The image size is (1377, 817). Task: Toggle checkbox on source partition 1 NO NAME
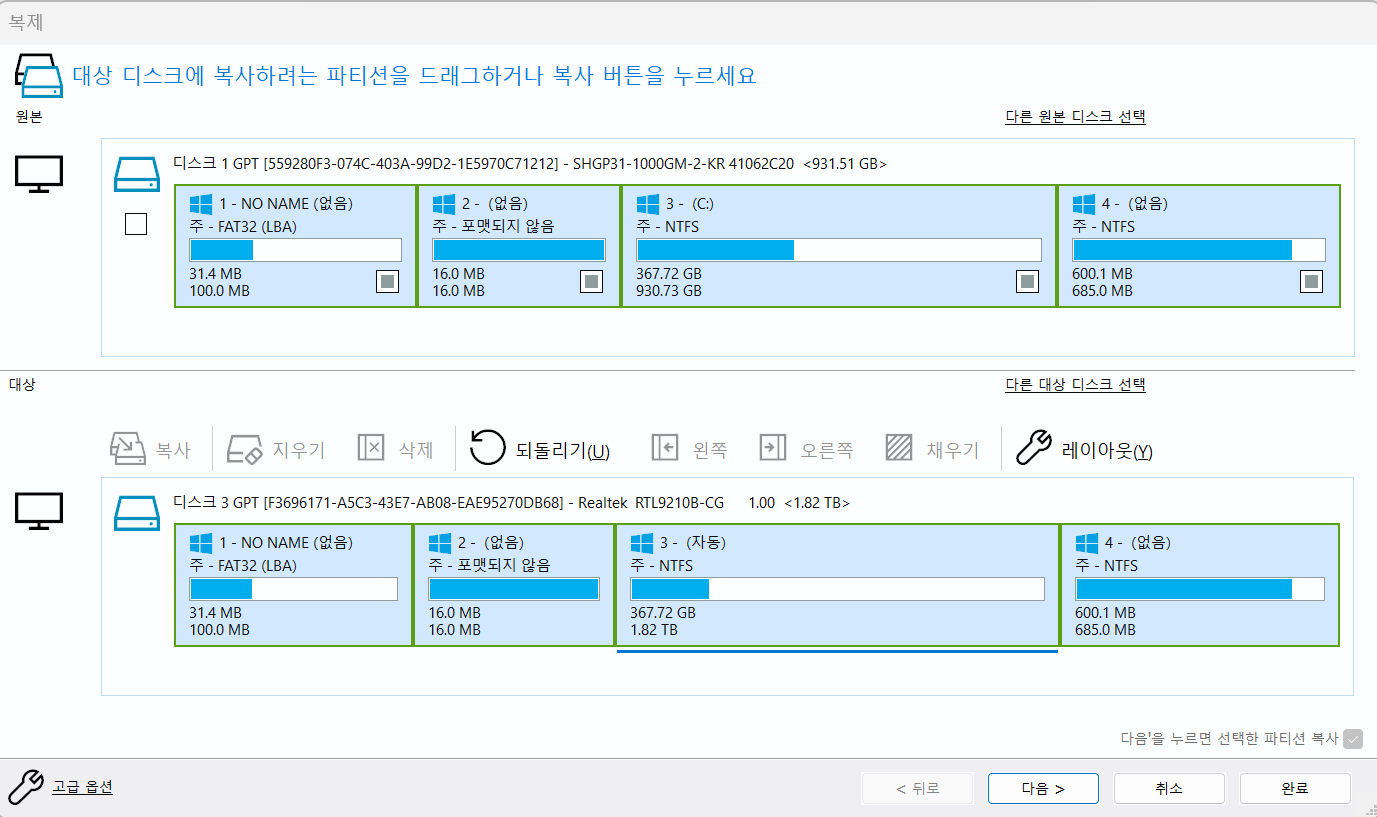click(387, 282)
